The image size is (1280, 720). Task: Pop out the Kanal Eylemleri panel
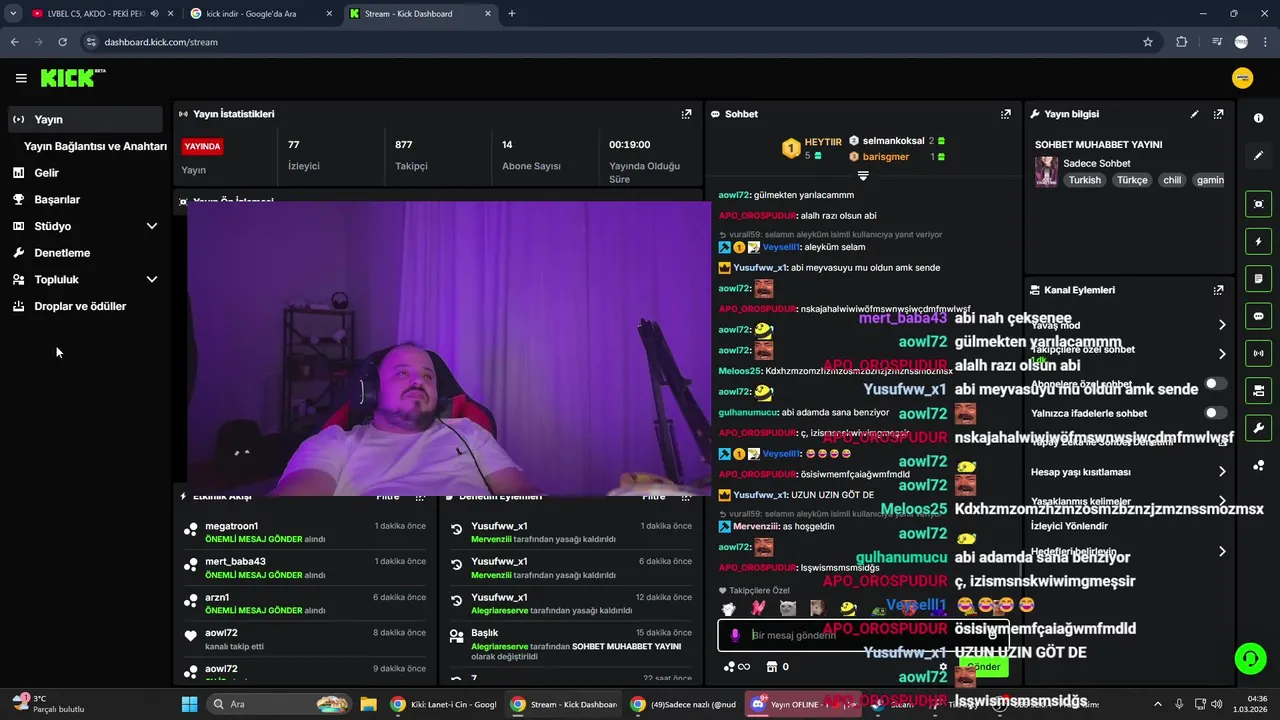tap(1218, 290)
